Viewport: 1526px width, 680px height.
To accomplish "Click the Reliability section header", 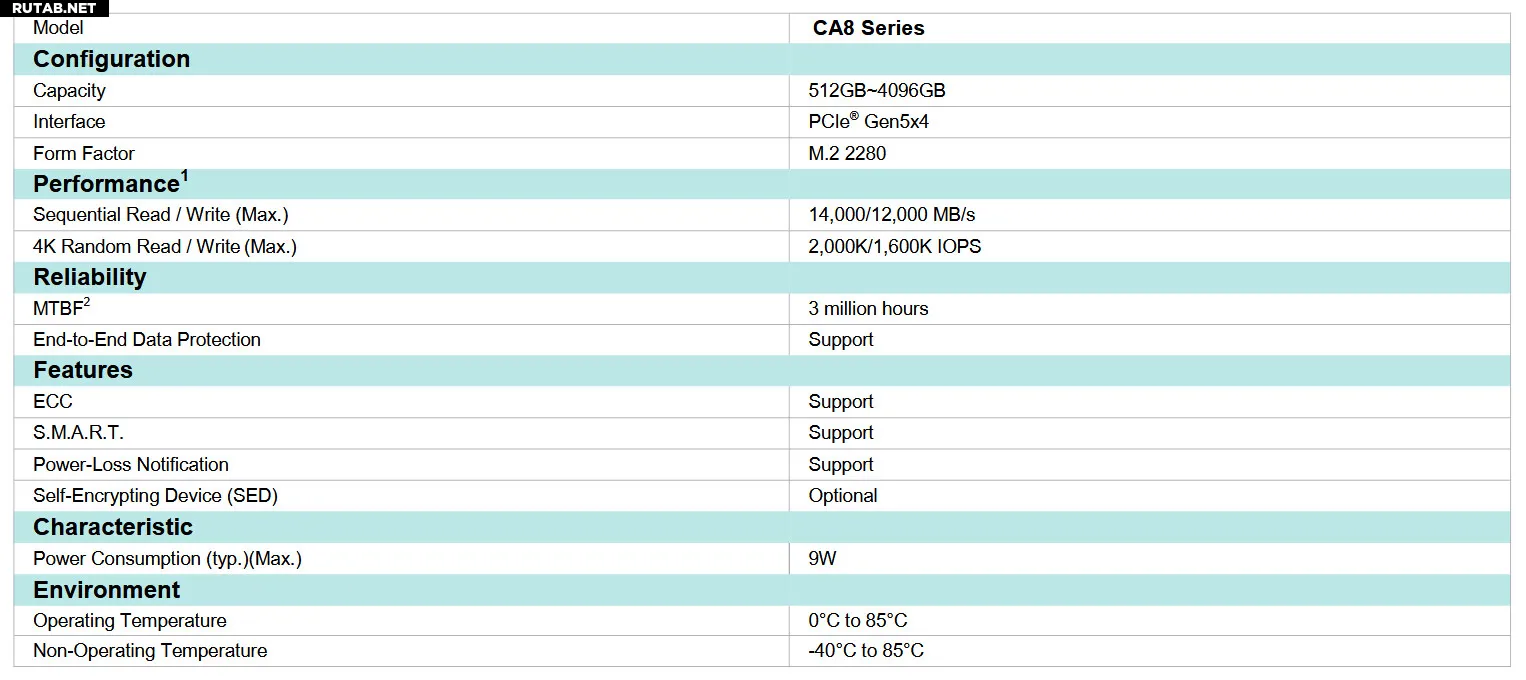I will [x=90, y=277].
